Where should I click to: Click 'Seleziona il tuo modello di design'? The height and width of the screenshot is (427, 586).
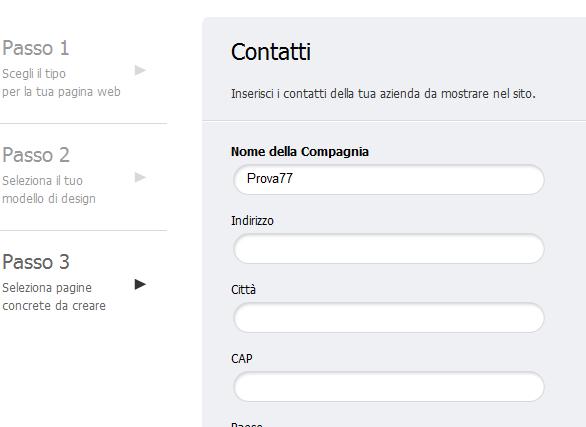click(x=49, y=189)
